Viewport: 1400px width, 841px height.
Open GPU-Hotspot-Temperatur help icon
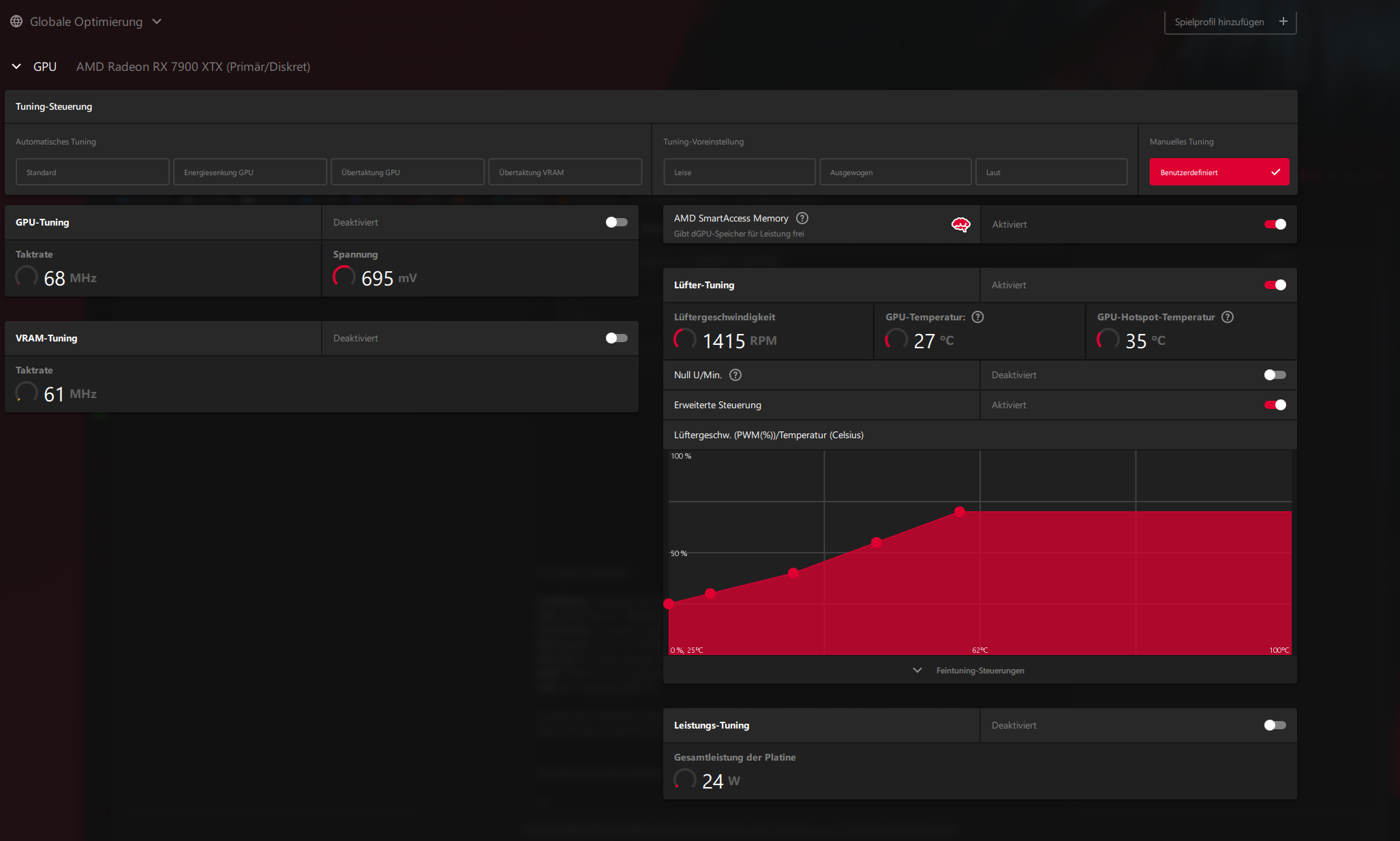tap(1228, 317)
